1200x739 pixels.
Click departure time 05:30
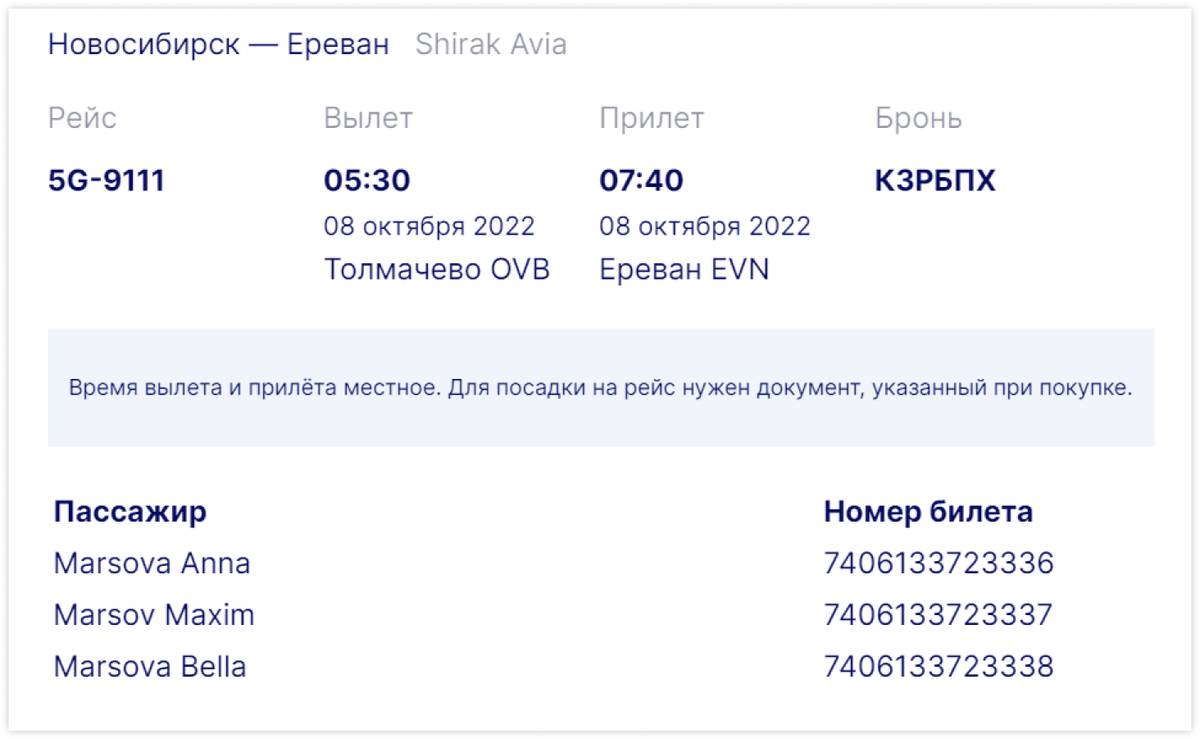[367, 181]
